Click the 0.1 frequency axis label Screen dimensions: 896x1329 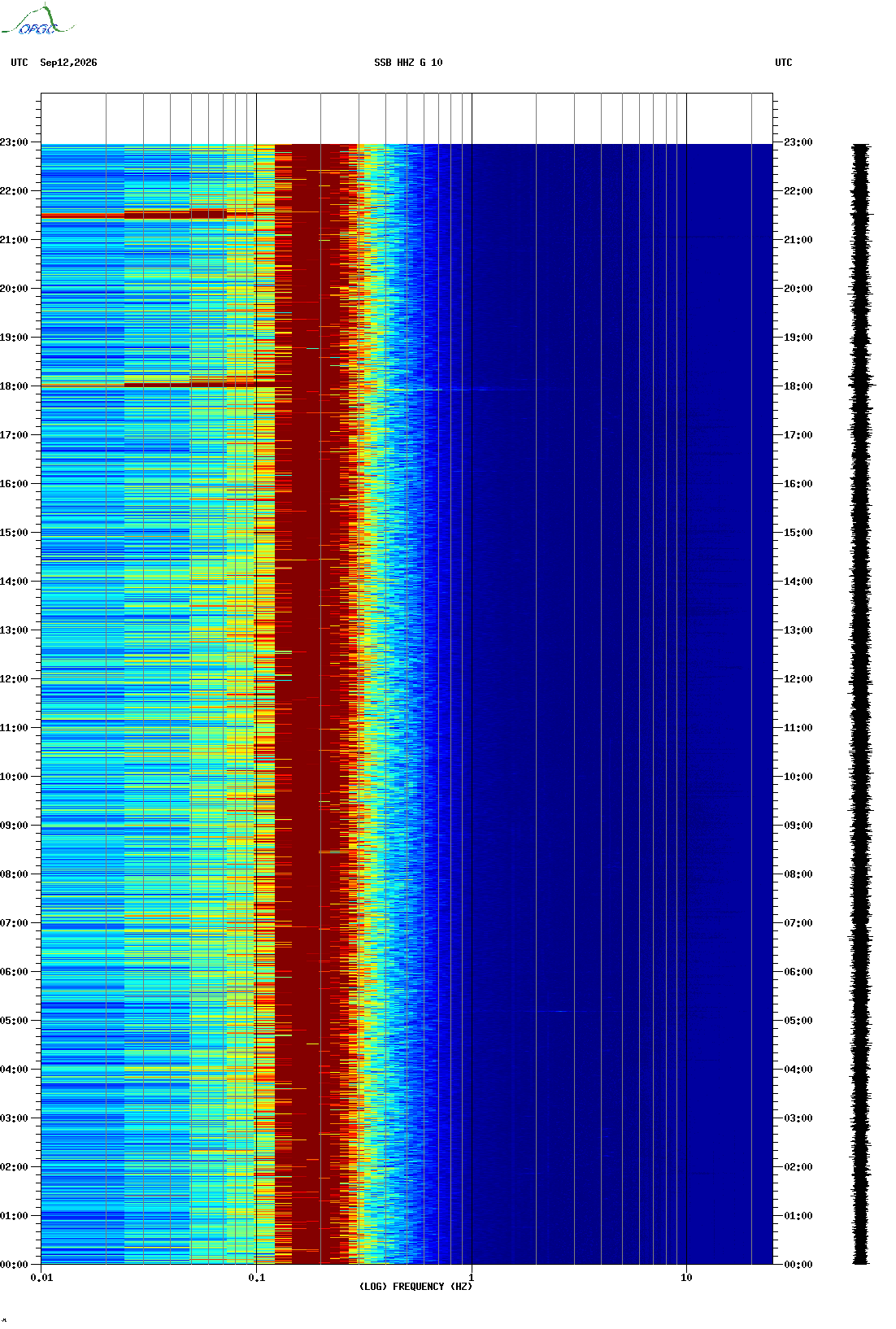point(256,1278)
